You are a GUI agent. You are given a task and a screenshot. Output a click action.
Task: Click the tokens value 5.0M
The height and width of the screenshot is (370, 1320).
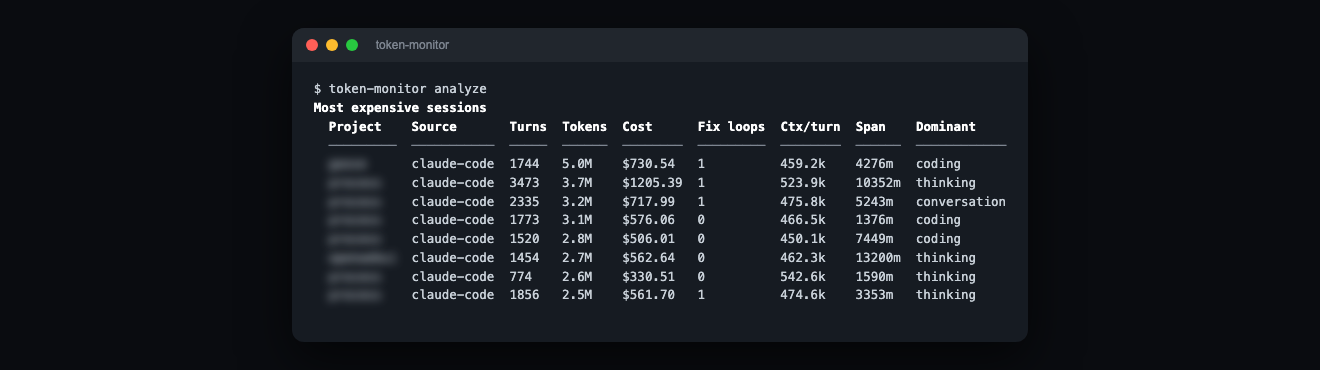[577, 164]
